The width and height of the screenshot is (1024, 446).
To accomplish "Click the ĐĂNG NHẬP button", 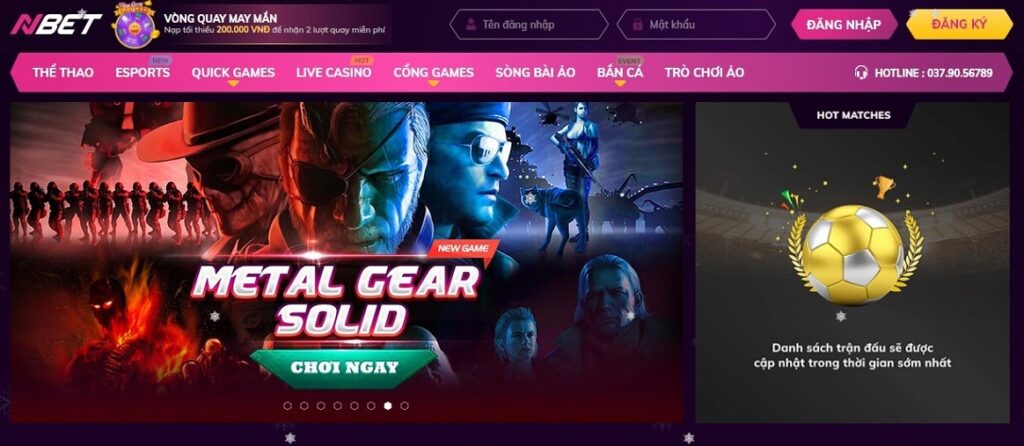I will tap(844, 25).
